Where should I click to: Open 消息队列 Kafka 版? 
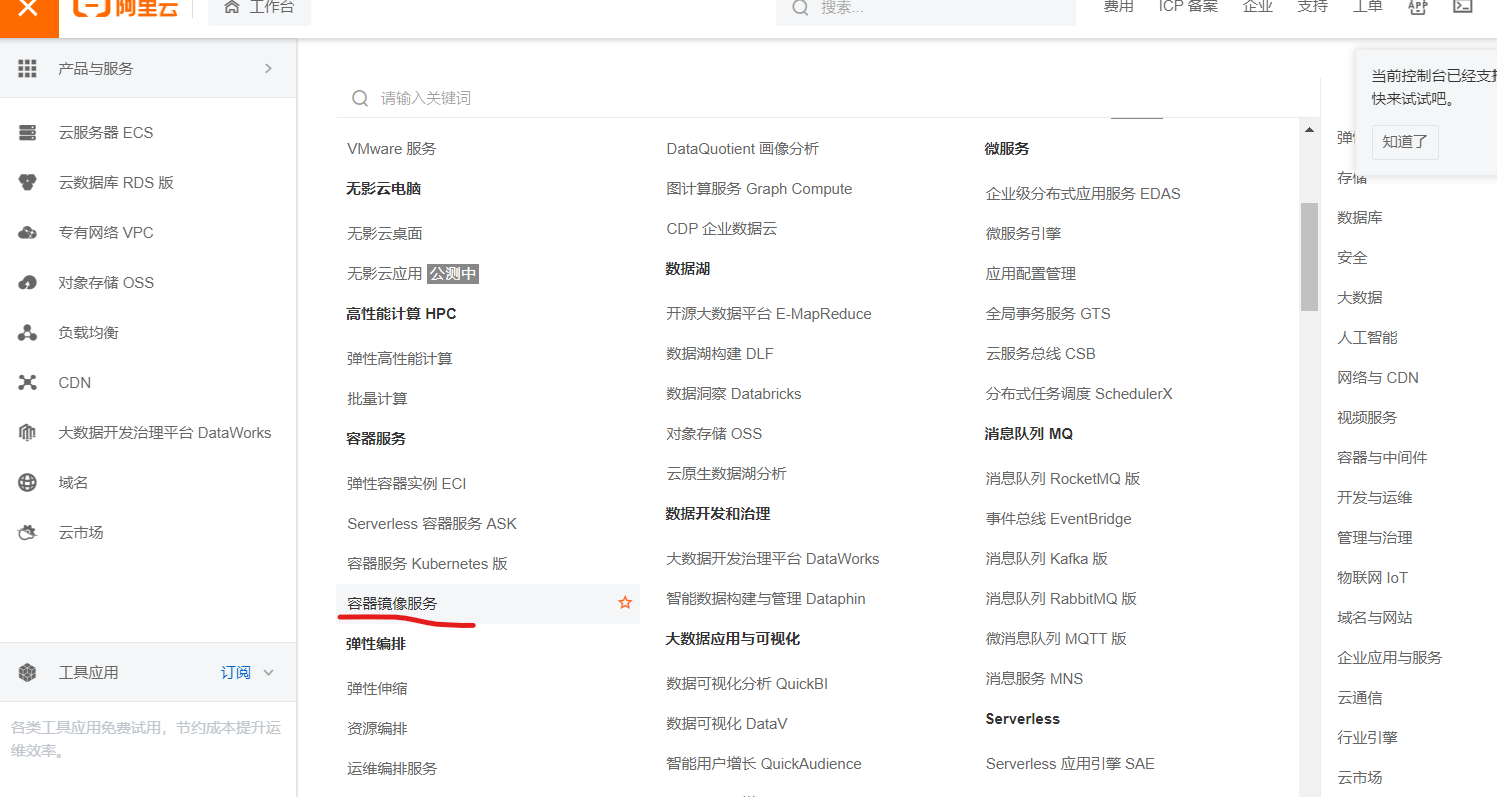tap(1047, 559)
